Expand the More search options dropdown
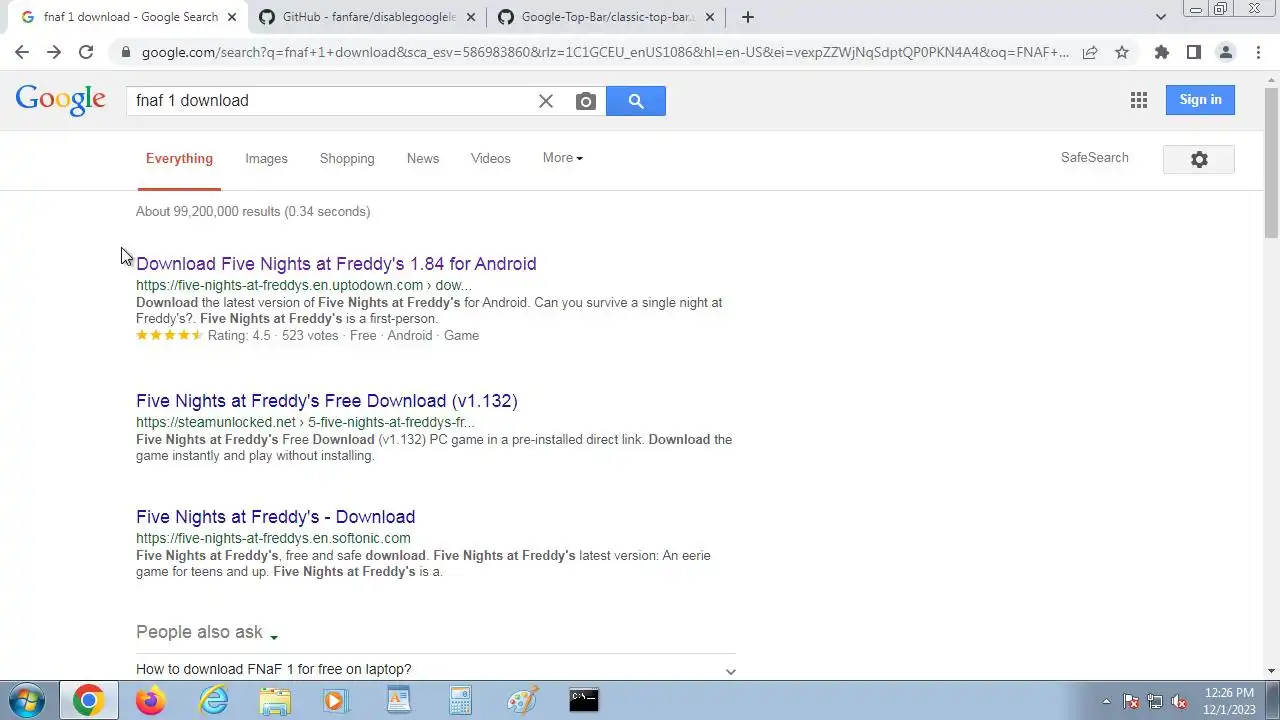 (563, 158)
